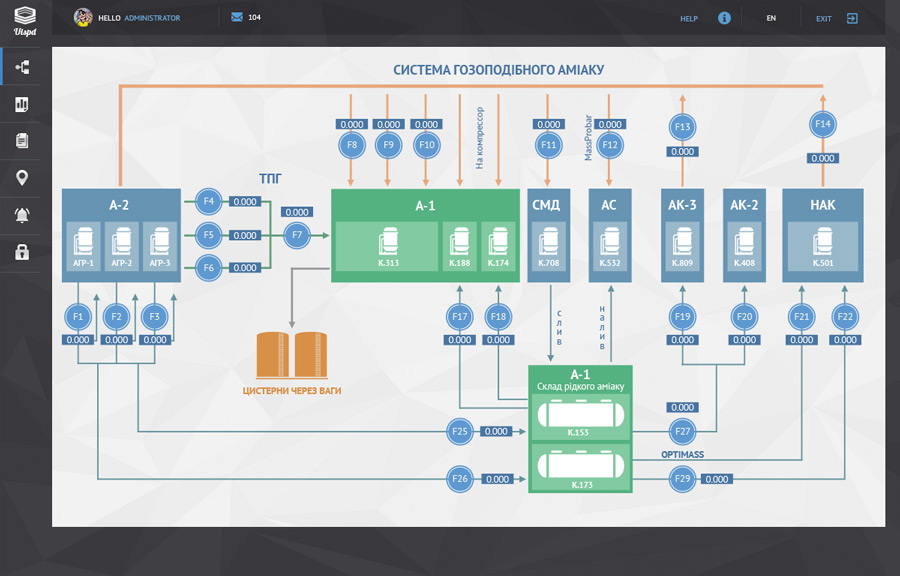Select the АГР-1 unit in A-2

[x=83, y=247]
